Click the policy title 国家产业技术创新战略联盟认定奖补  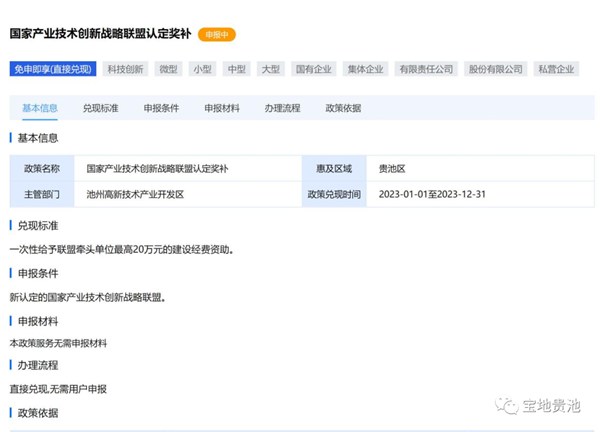(100, 34)
